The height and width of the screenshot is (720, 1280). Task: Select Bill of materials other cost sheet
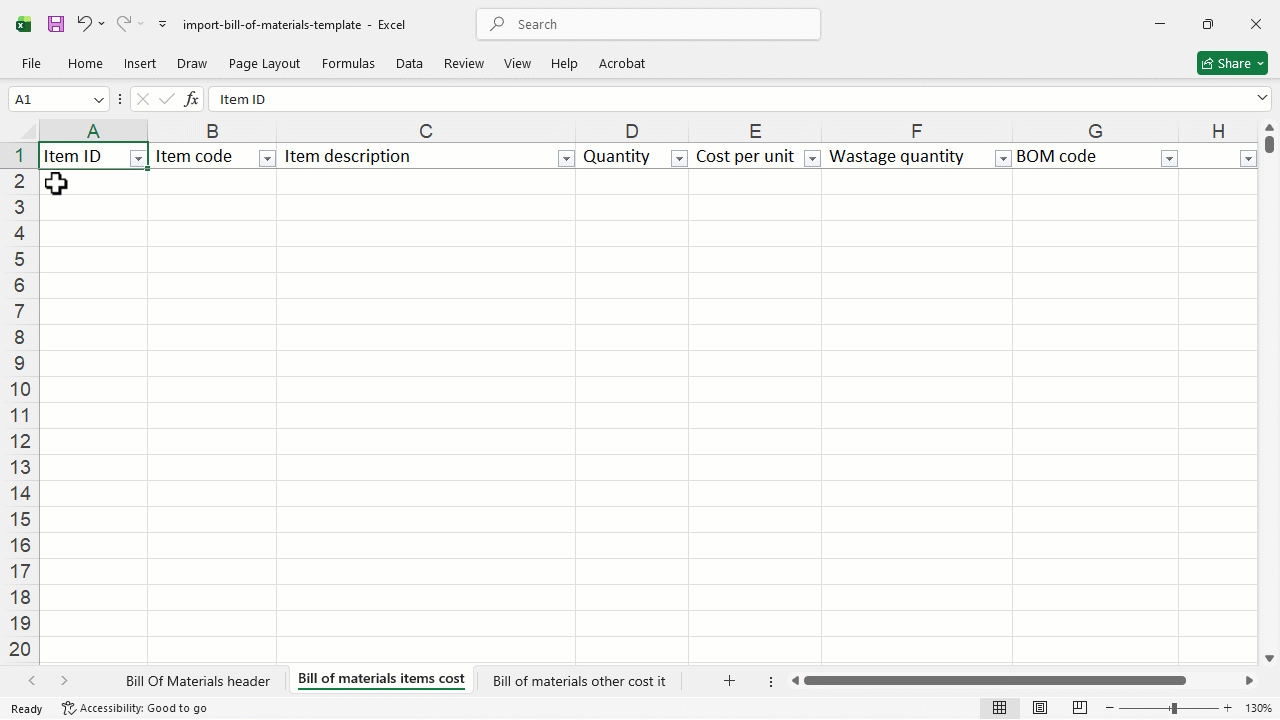click(579, 681)
